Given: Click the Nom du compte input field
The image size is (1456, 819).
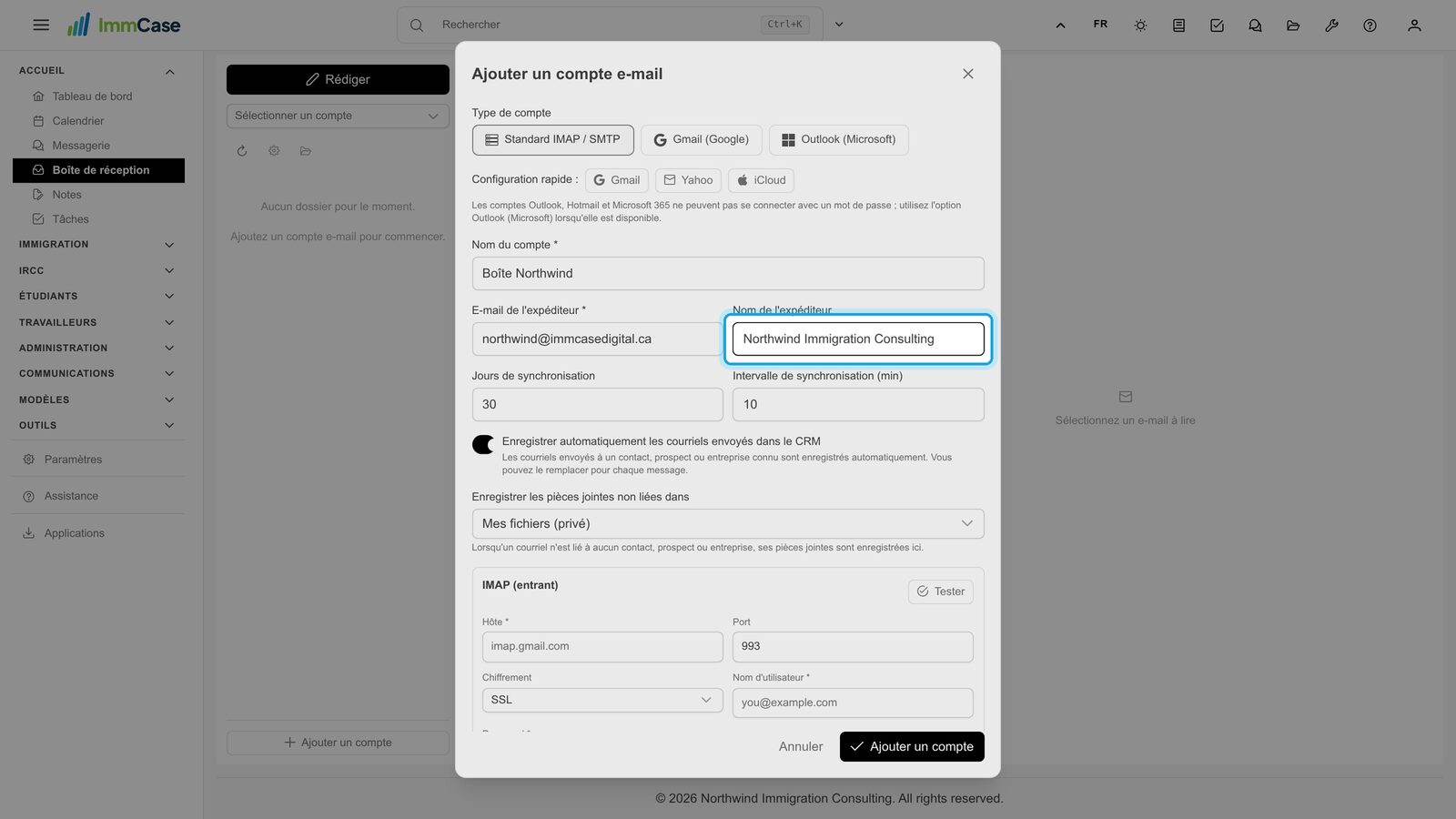Looking at the screenshot, I should [x=728, y=273].
